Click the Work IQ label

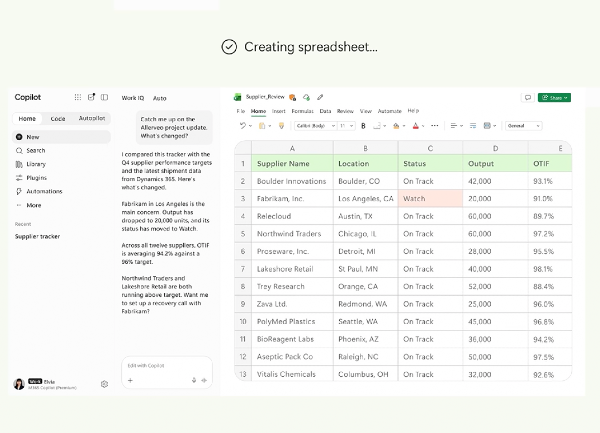click(x=133, y=98)
